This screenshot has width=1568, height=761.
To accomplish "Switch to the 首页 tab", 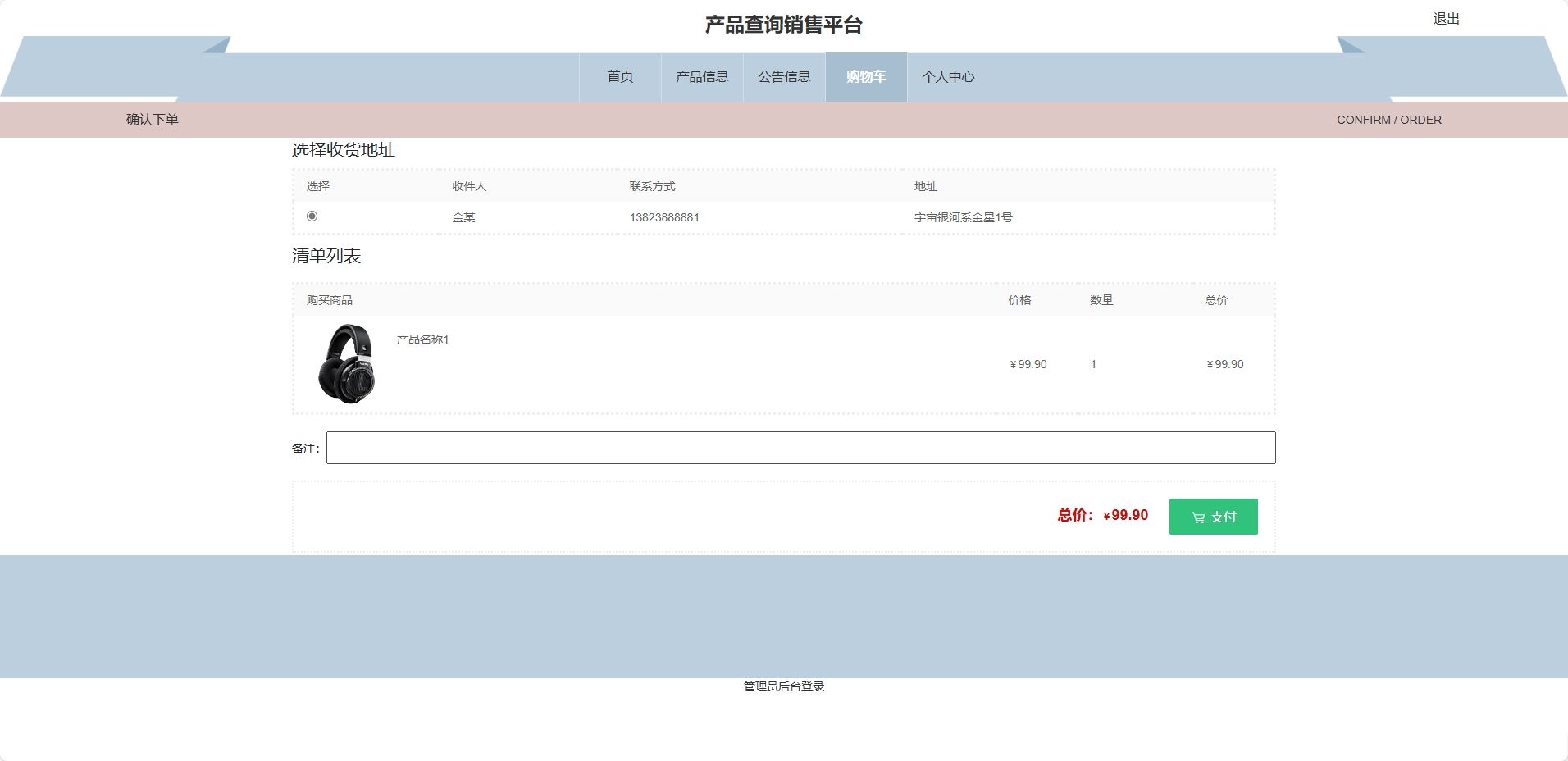I will click(x=620, y=76).
